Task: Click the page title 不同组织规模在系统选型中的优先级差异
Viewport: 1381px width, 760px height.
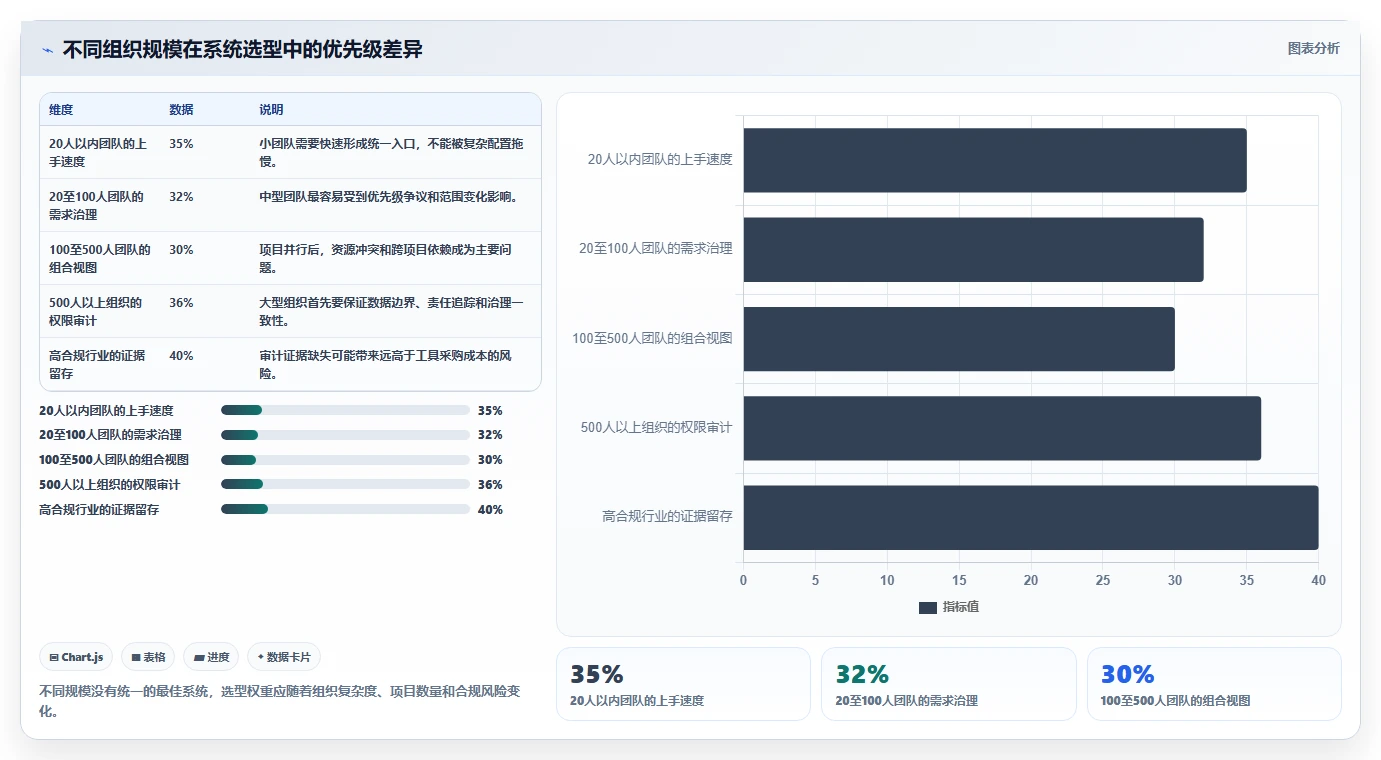Action: coord(242,49)
